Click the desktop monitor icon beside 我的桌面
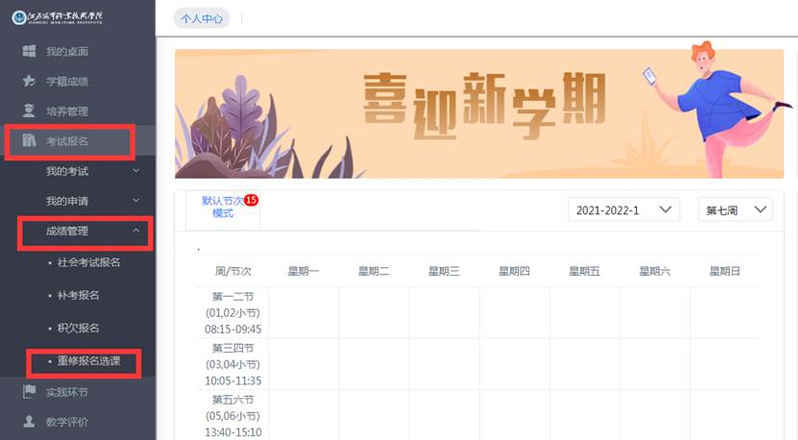Viewport: 798px width, 440px height. coord(29,51)
